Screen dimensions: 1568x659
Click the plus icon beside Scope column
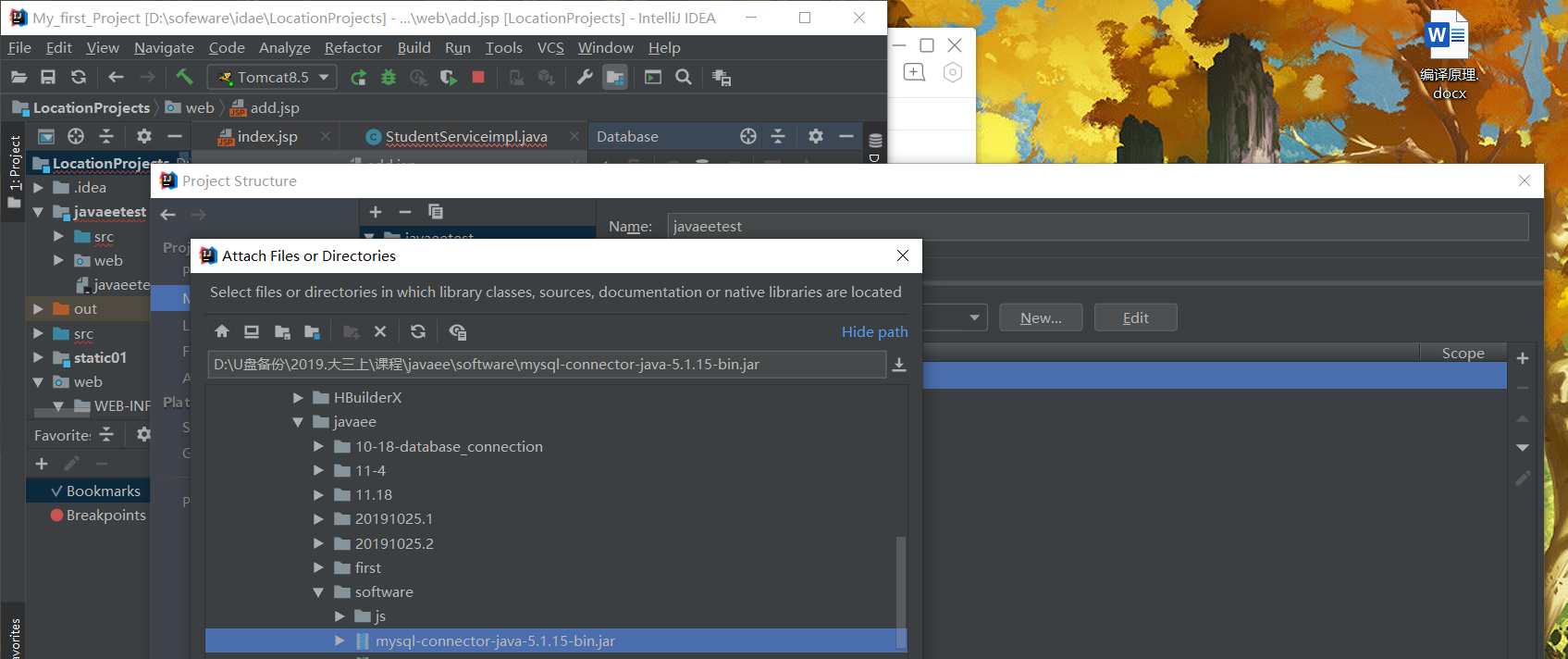point(1523,358)
